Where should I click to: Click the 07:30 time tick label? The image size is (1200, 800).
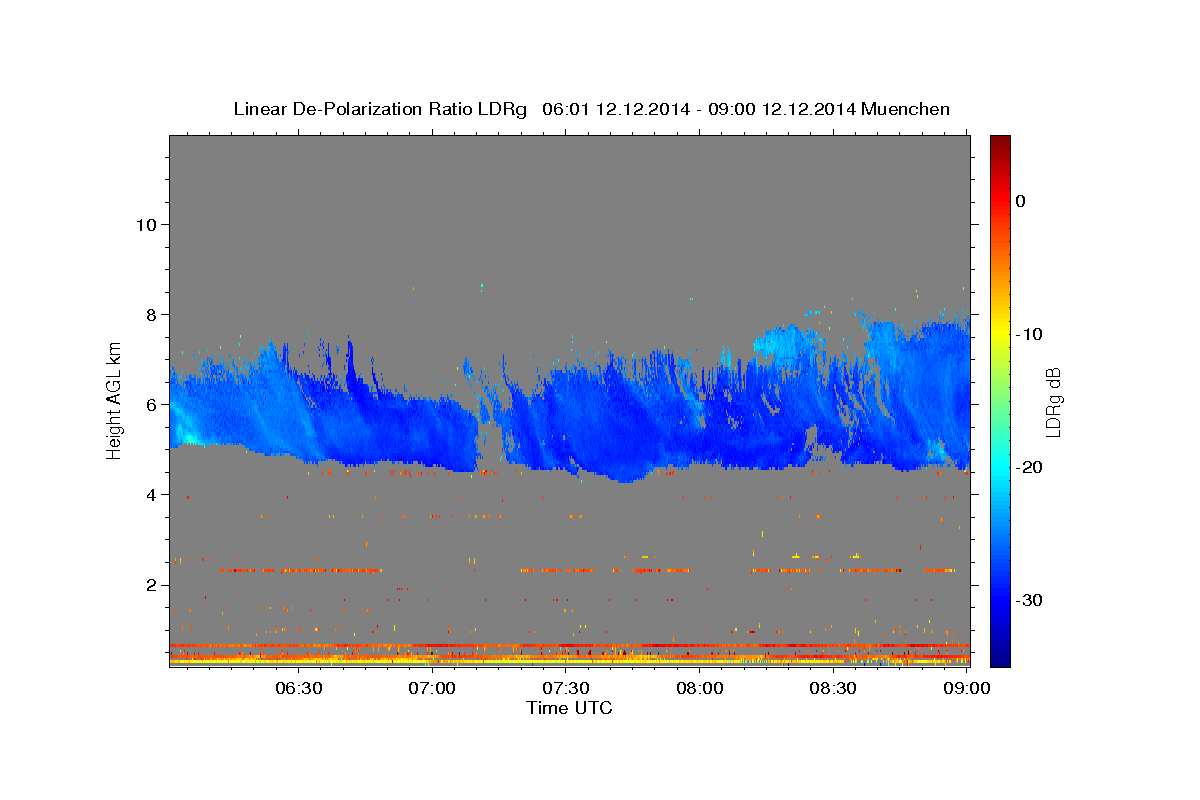pyautogui.click(x=568, y=688)
